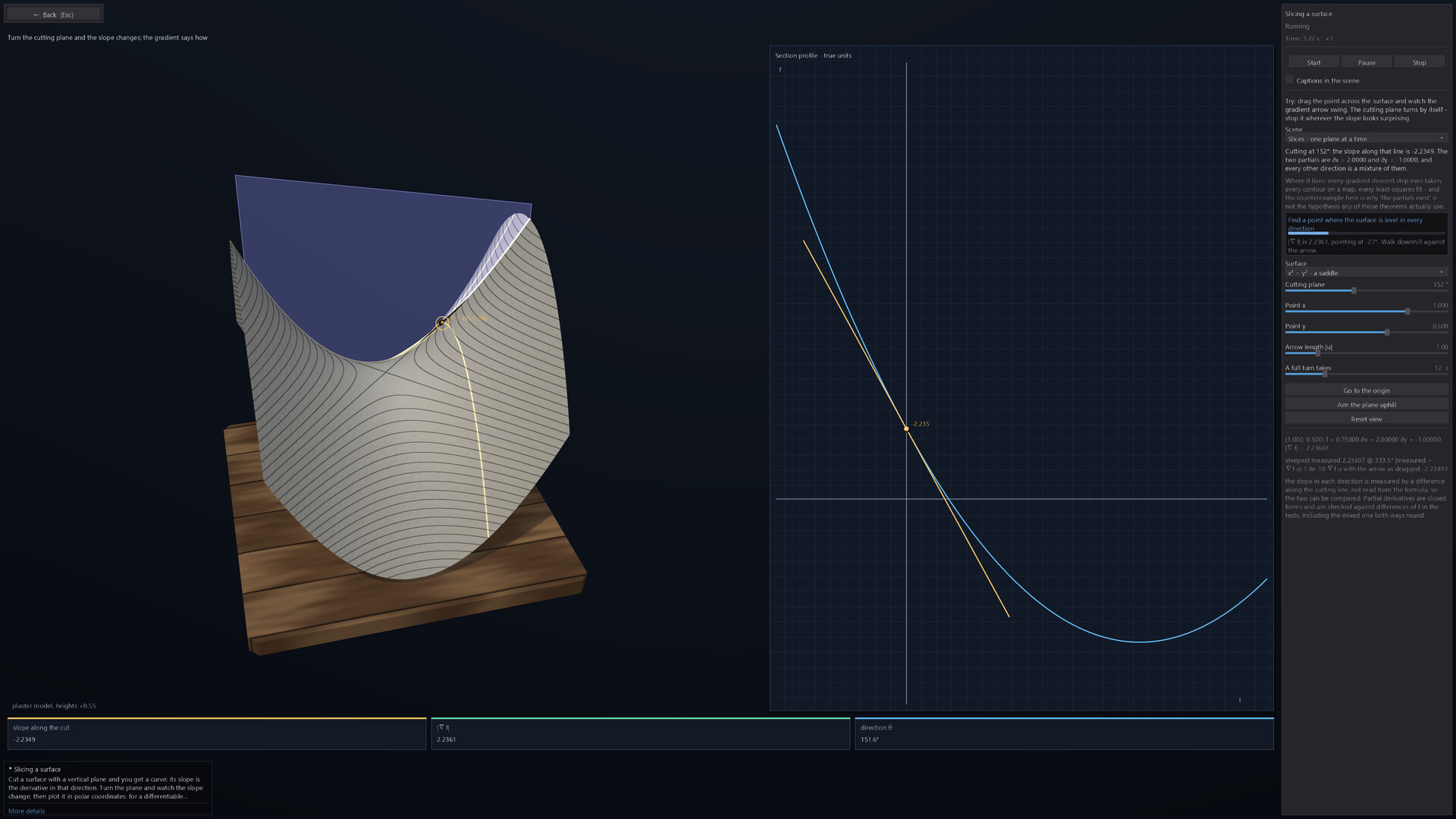
Task: Click the Arrow length slider handle
Action: click(1317, 353)
